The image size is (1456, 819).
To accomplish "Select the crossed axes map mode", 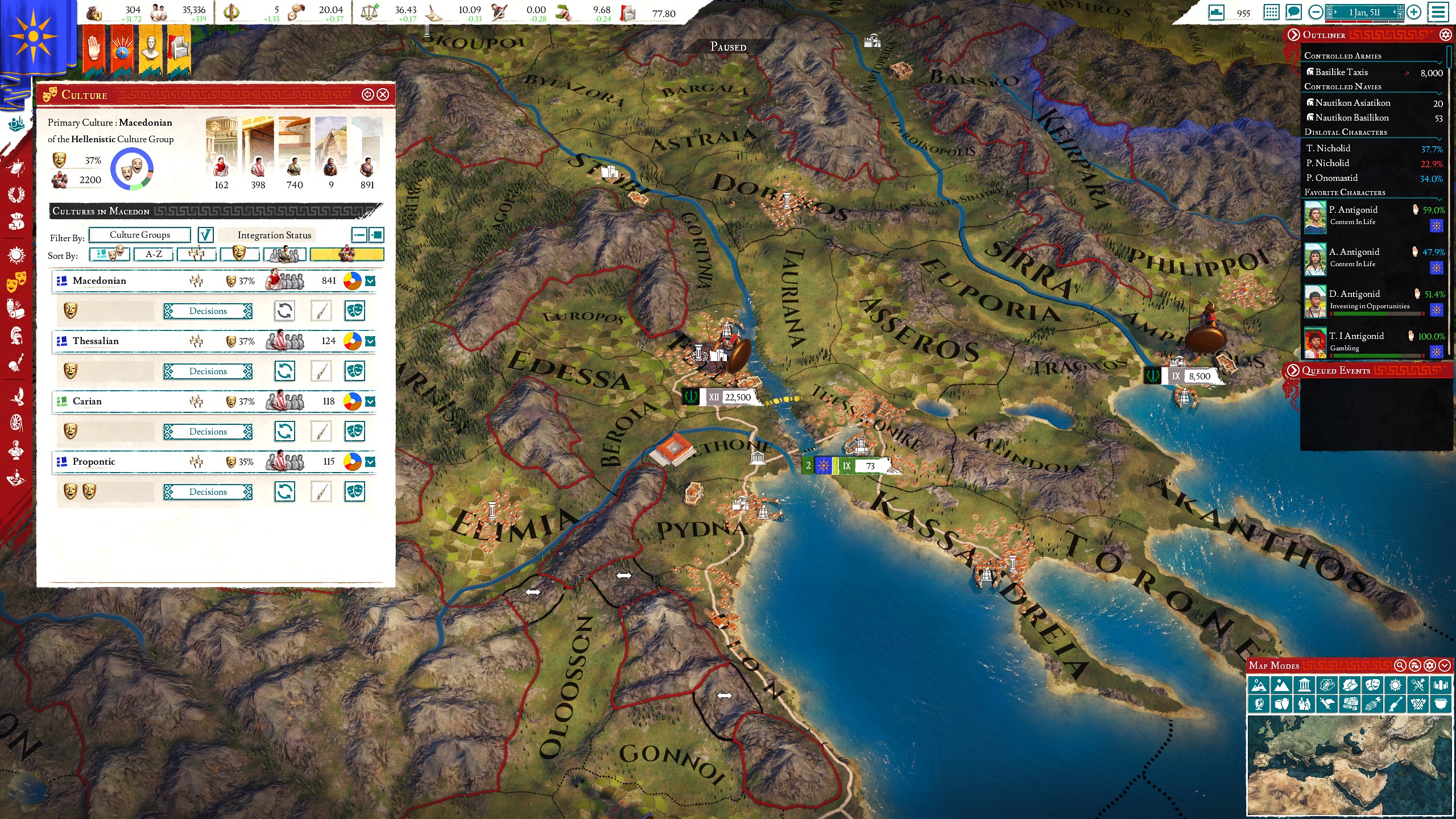I will click(1418, 704).
